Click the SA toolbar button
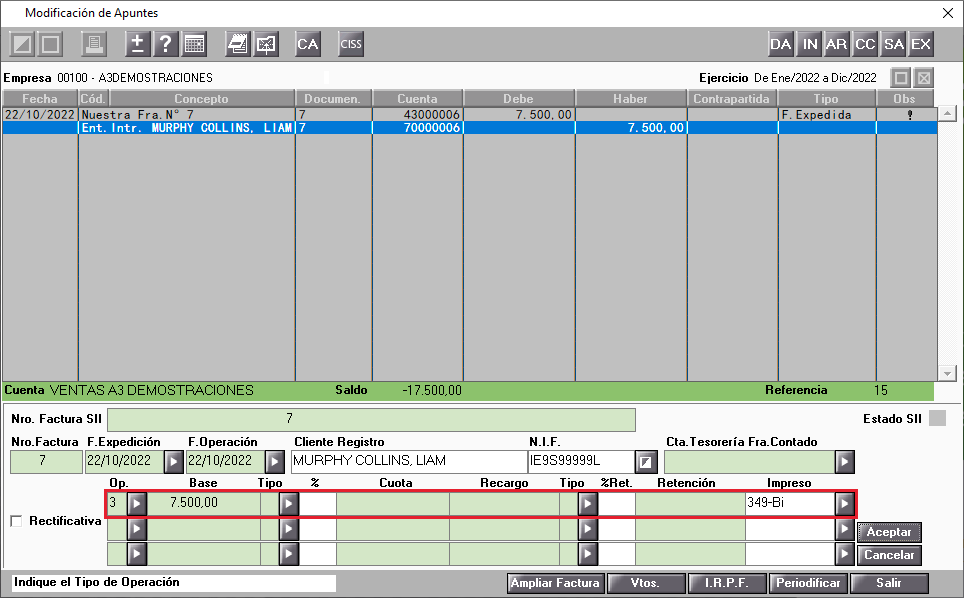 [x=893, y=44]
